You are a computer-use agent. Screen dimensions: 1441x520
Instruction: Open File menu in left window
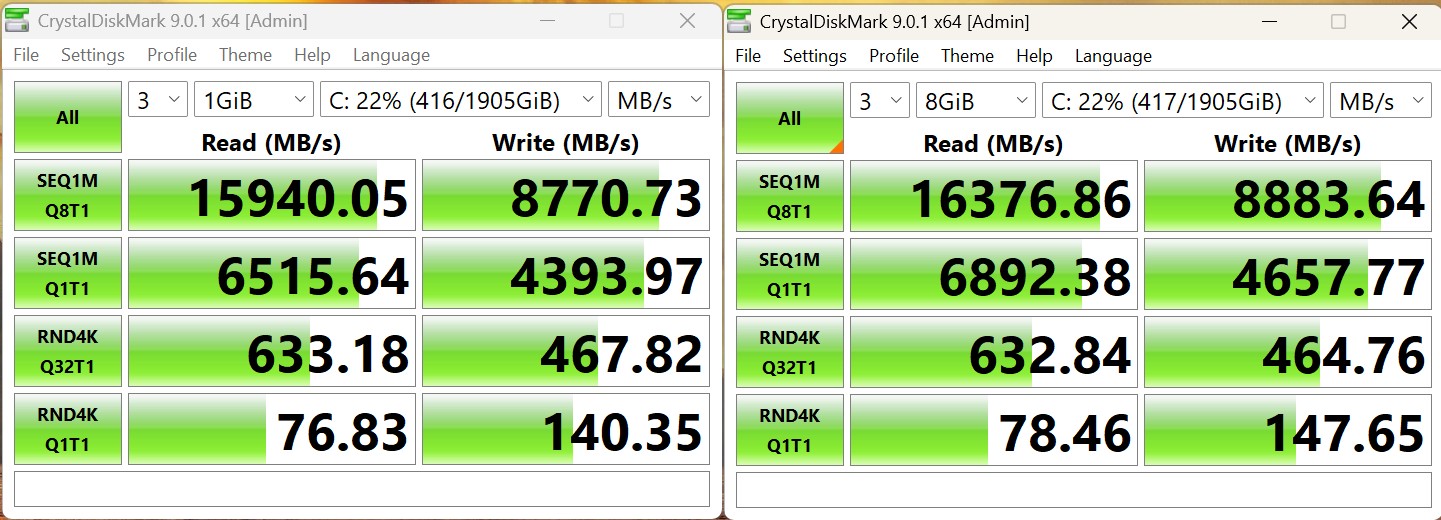pos(26,55)
